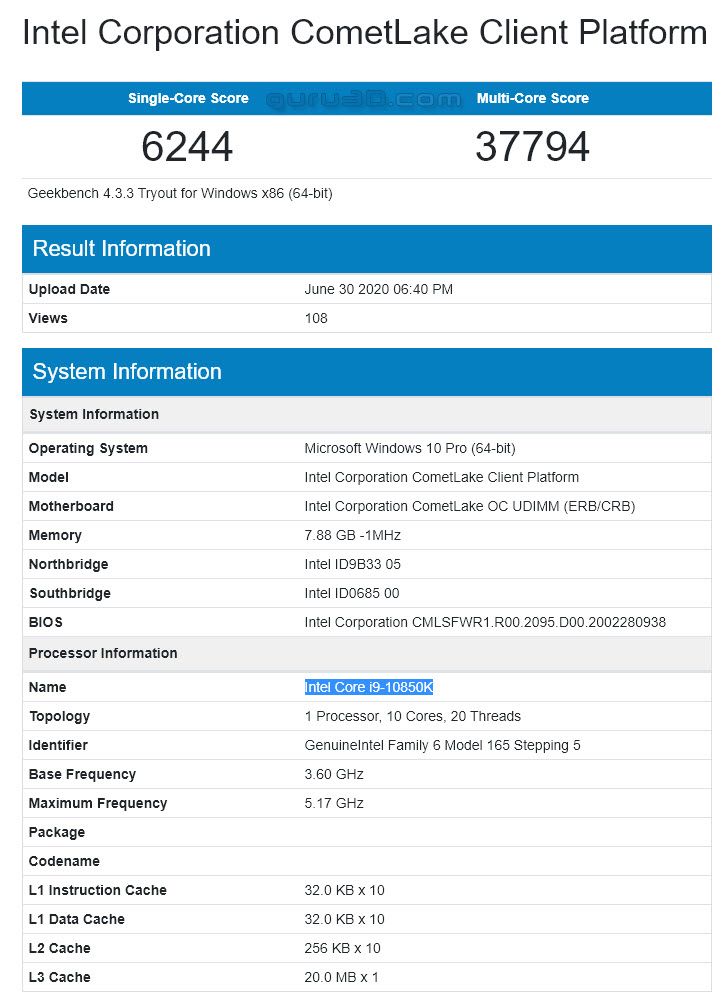Click the 'Base Frequency' row label
Image resolution: width=725 pixels, height=1002 pixels.
pyautogui.click(x=82, y=775)
